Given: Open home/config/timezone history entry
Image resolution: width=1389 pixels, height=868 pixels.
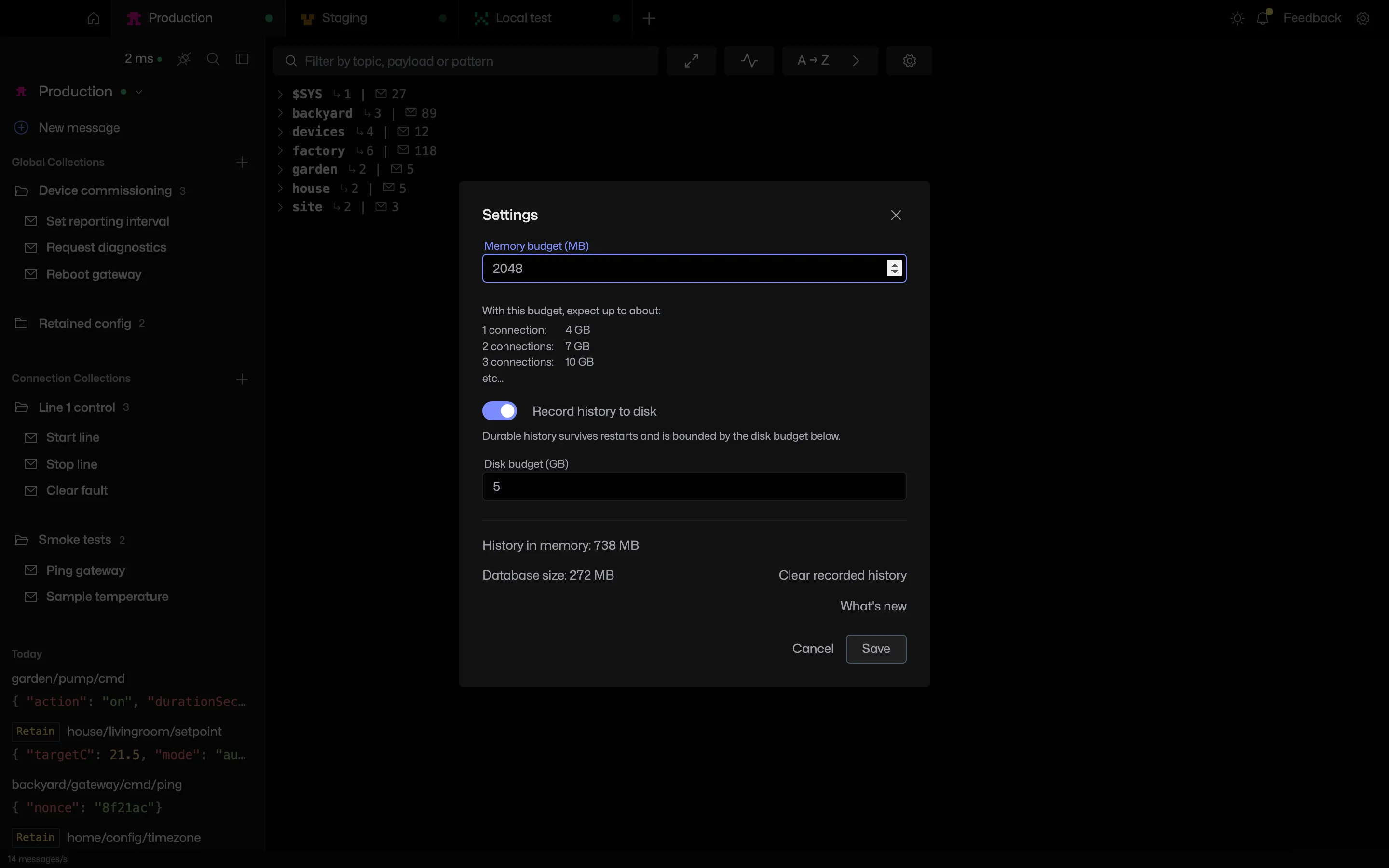Looking at the screenshot, I should [107, 838].
